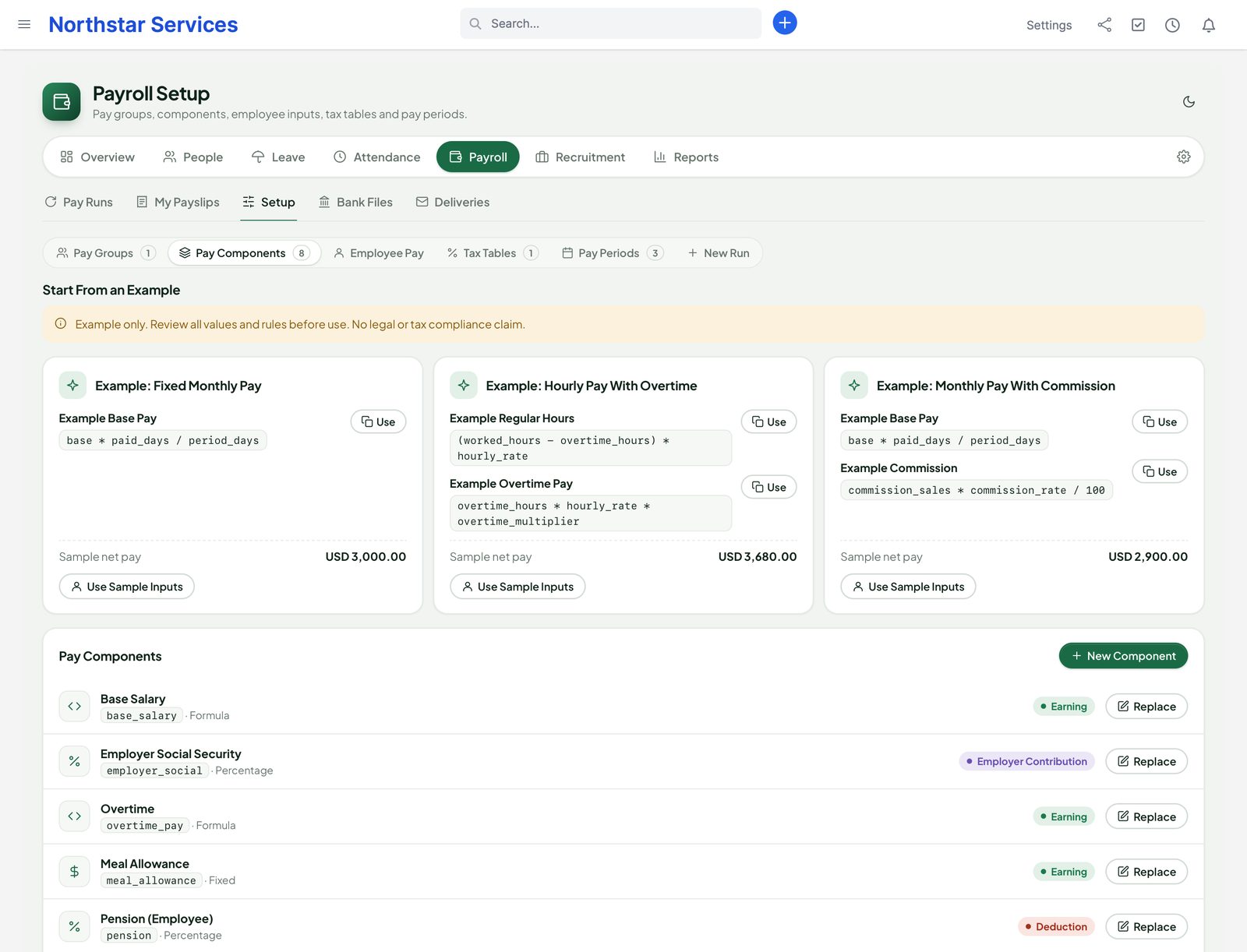The width and height of the screenshot is (1247, 952).
Task: Replace the Meal Allowance component
Action: click(1146, 872)
